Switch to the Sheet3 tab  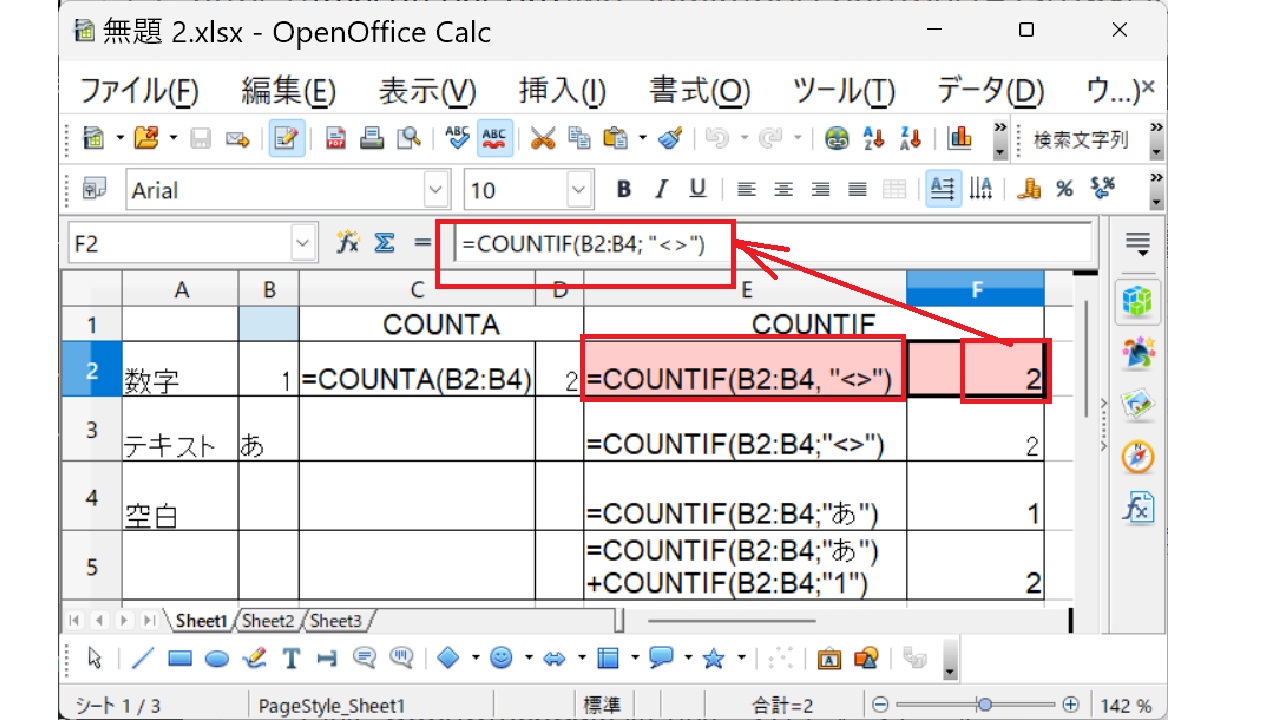coord(335,621)
